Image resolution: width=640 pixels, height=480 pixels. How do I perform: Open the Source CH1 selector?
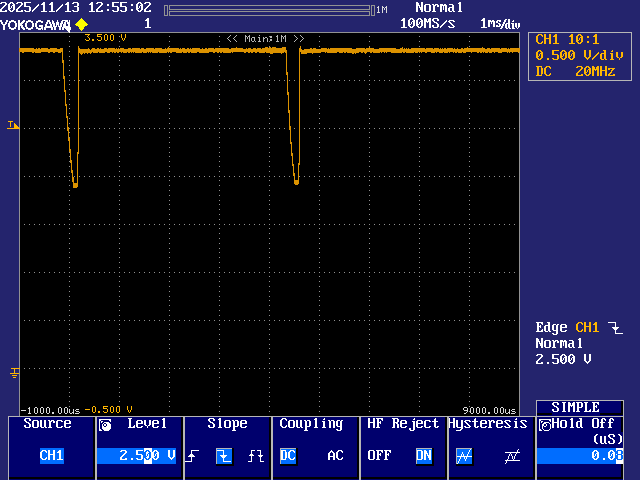(51, 456)
